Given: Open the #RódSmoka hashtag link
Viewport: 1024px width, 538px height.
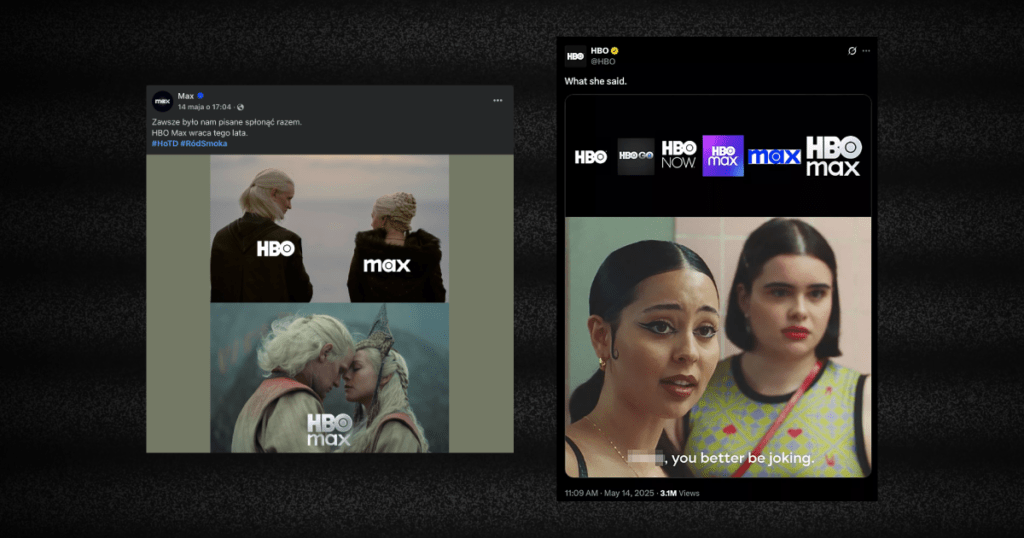Looking at the screenshot, I should click(204, 144).
